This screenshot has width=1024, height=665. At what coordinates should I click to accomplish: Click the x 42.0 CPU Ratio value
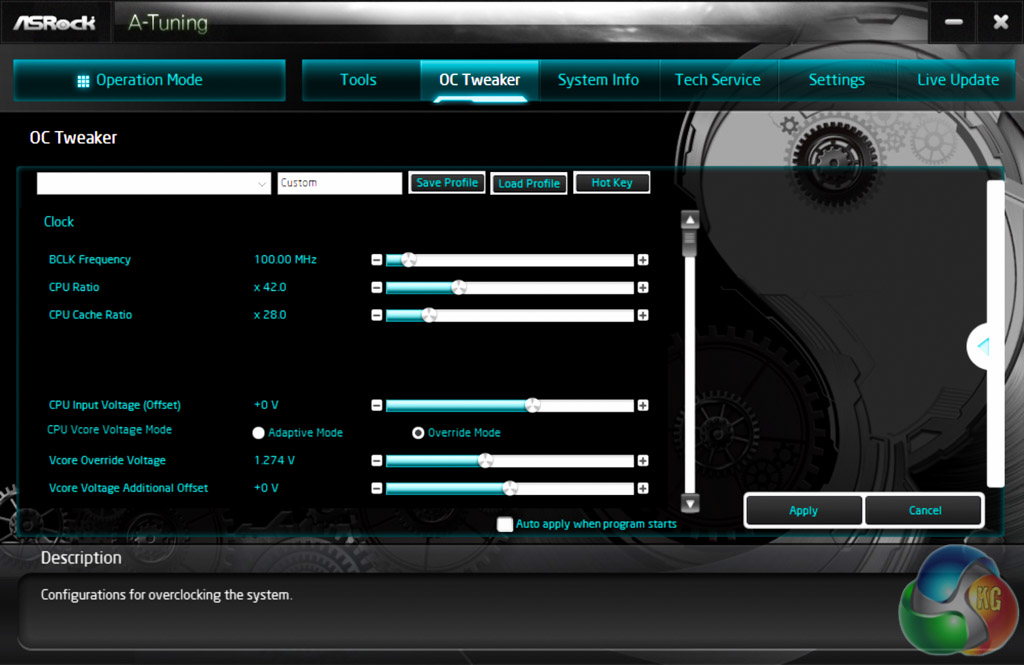coord(270,287)
